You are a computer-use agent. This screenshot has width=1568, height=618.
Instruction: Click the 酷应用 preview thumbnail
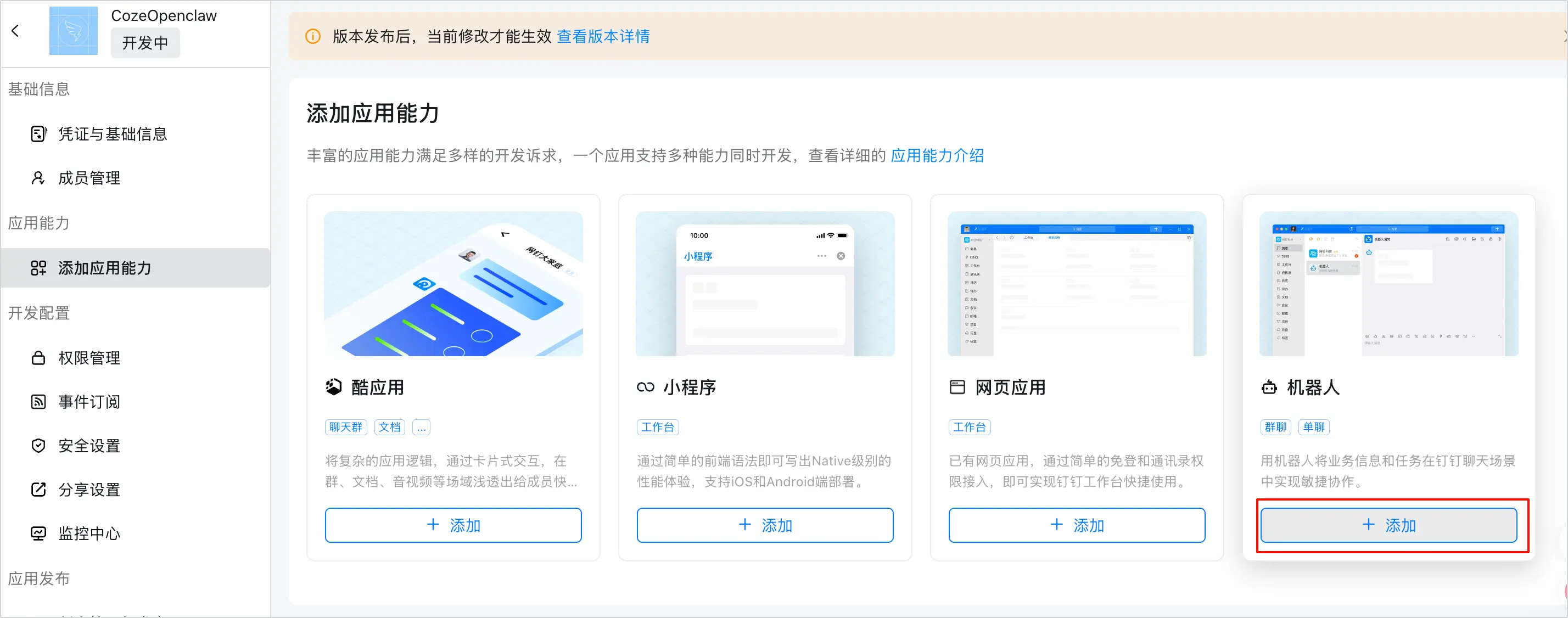click(x=453, y=283)
